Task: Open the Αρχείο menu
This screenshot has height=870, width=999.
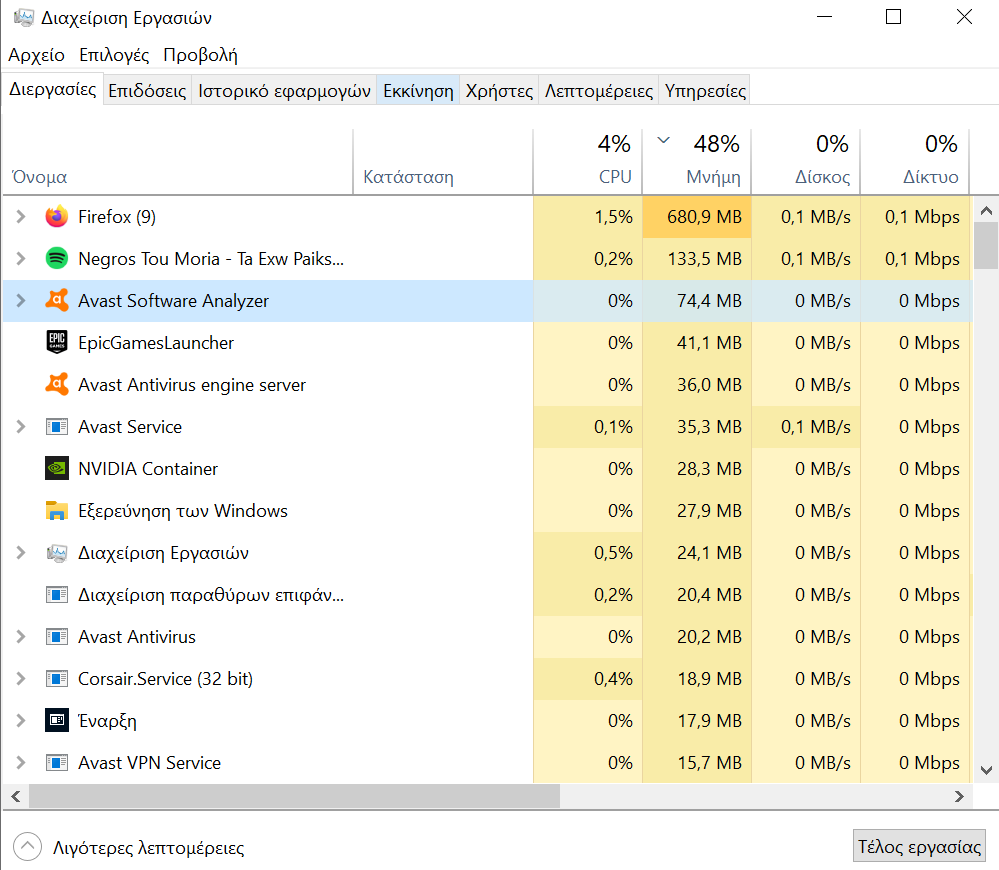Action: tap(36, 55)
